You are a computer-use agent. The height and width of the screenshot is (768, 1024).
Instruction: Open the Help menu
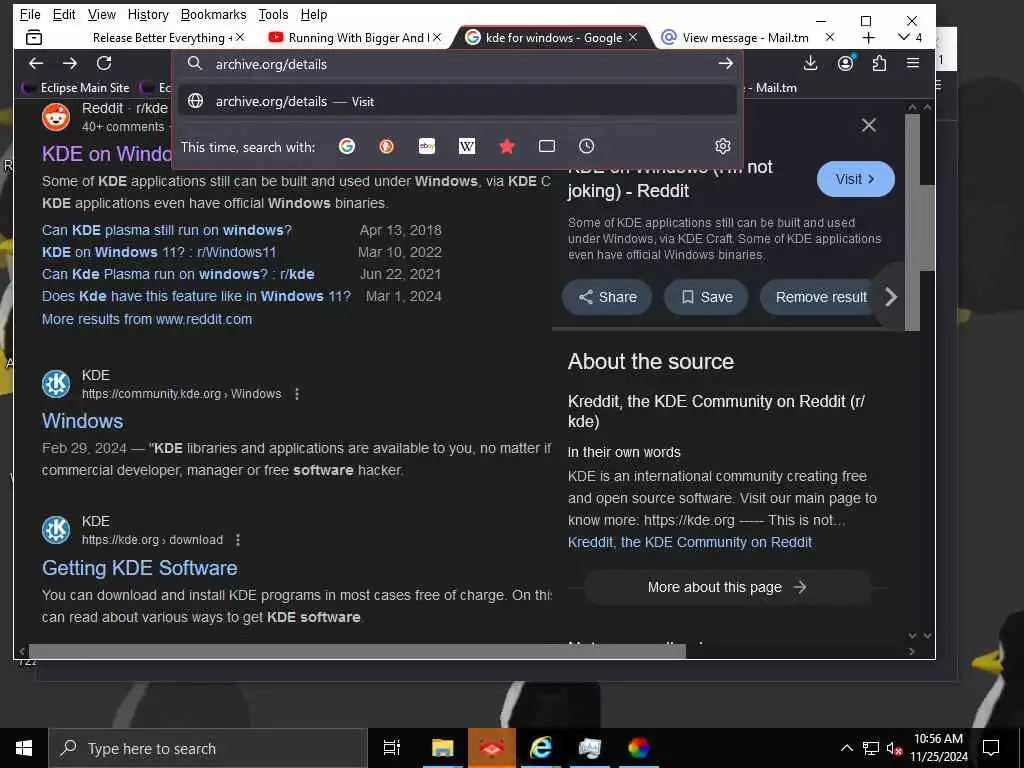[314, 14]
